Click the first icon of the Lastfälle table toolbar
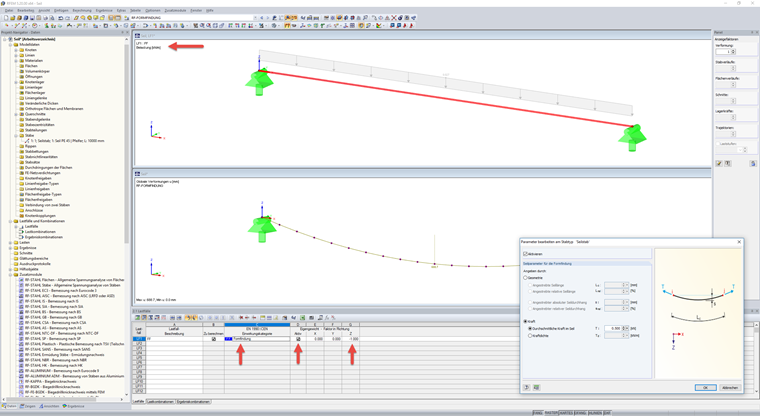The width and height of the screenshot is (760, 416). pyautogui.click(x=138, y=318)
